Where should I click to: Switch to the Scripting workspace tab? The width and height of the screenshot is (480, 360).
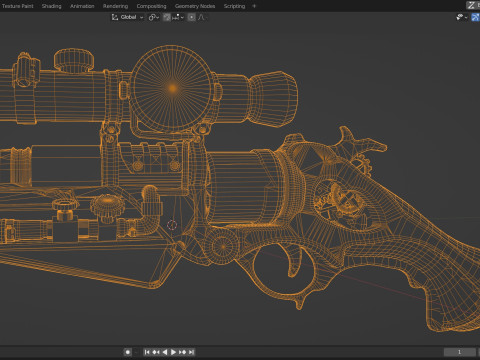point(234,6)
